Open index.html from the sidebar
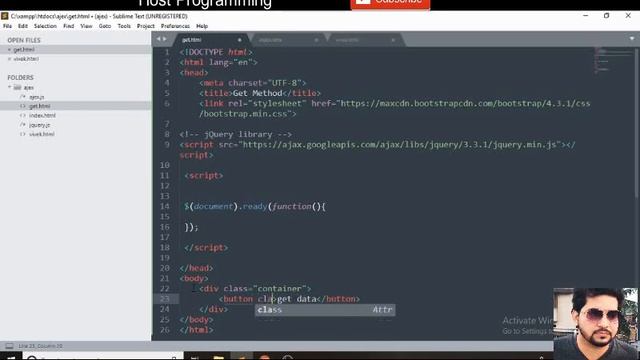640x360 pixels. click(42, 116)
